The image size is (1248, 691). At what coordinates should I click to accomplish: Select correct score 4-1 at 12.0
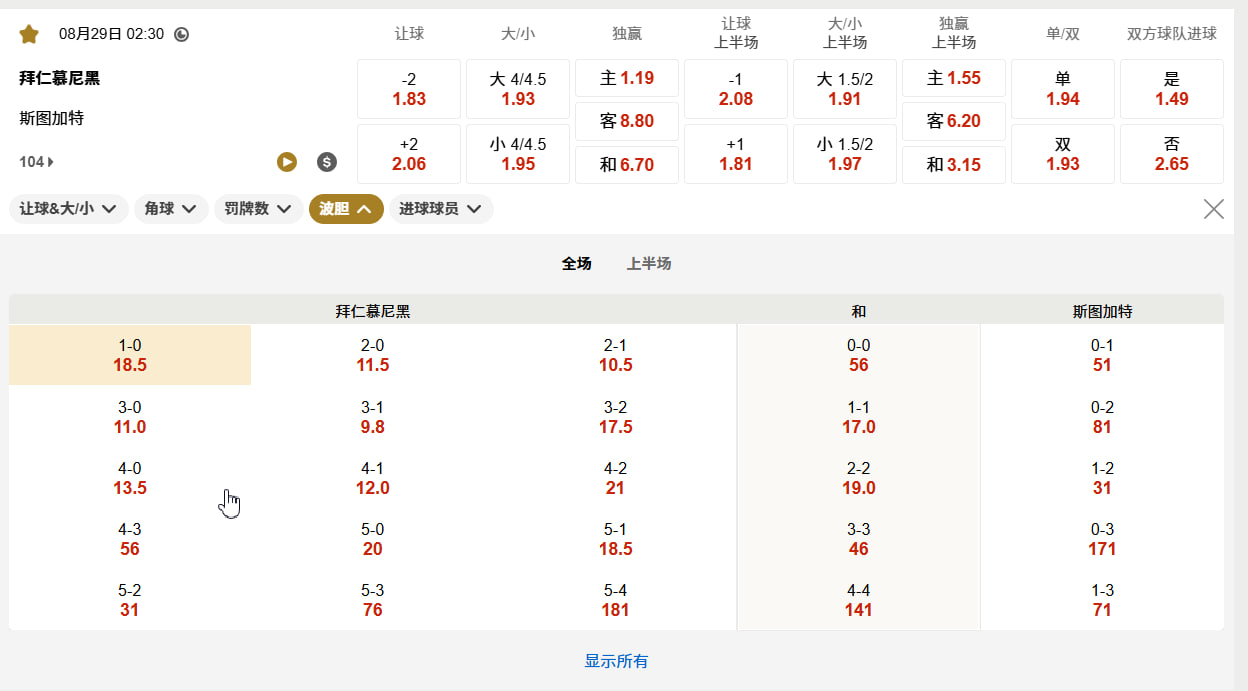373,478
